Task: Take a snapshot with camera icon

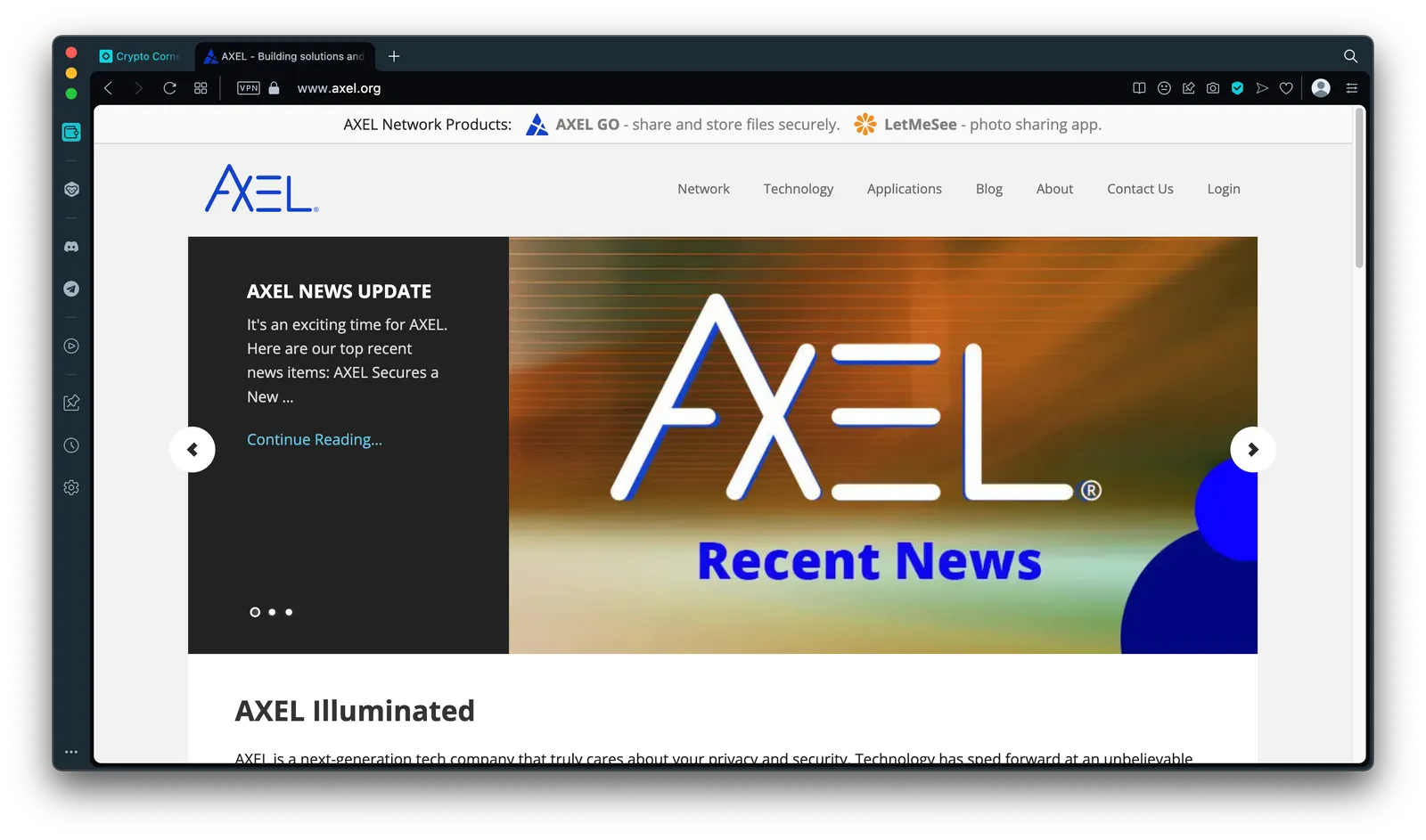Action: pos(1213,88)
